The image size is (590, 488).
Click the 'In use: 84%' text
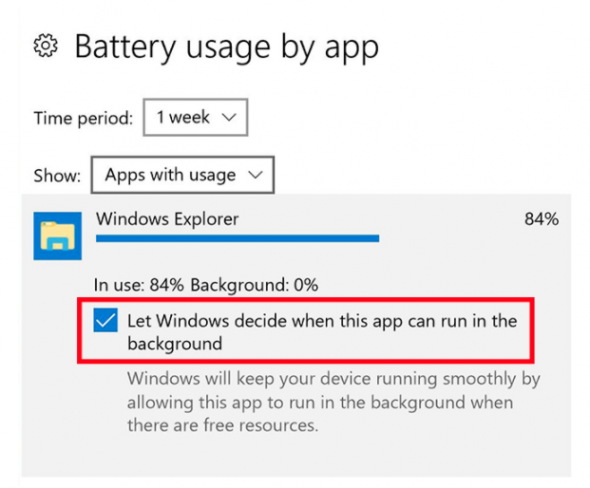138,285
